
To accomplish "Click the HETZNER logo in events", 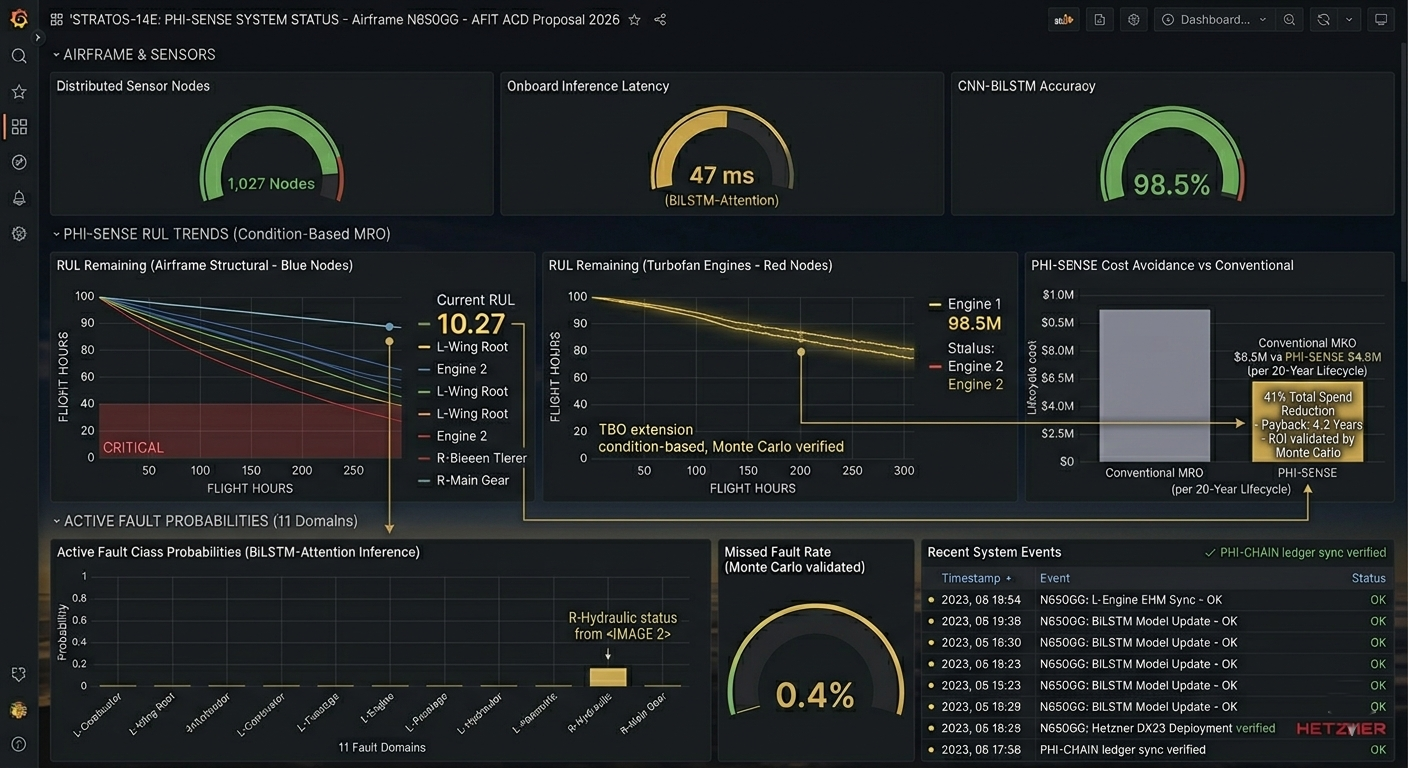I will coord(1341,729).
